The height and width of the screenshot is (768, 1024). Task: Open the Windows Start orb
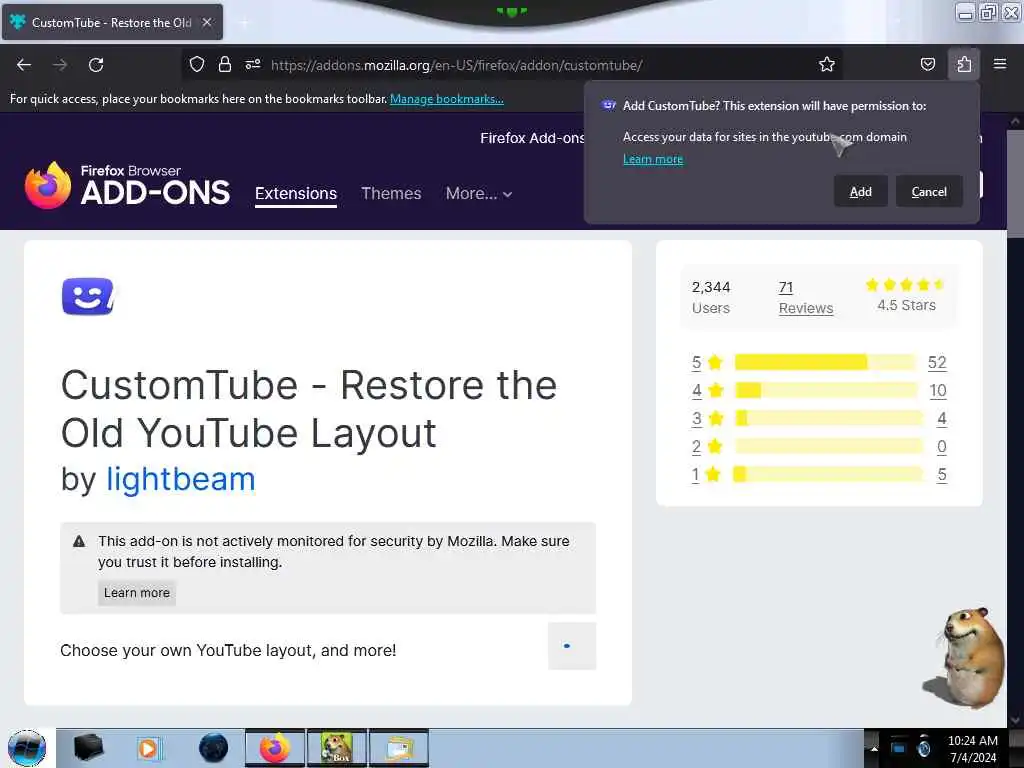27,748
